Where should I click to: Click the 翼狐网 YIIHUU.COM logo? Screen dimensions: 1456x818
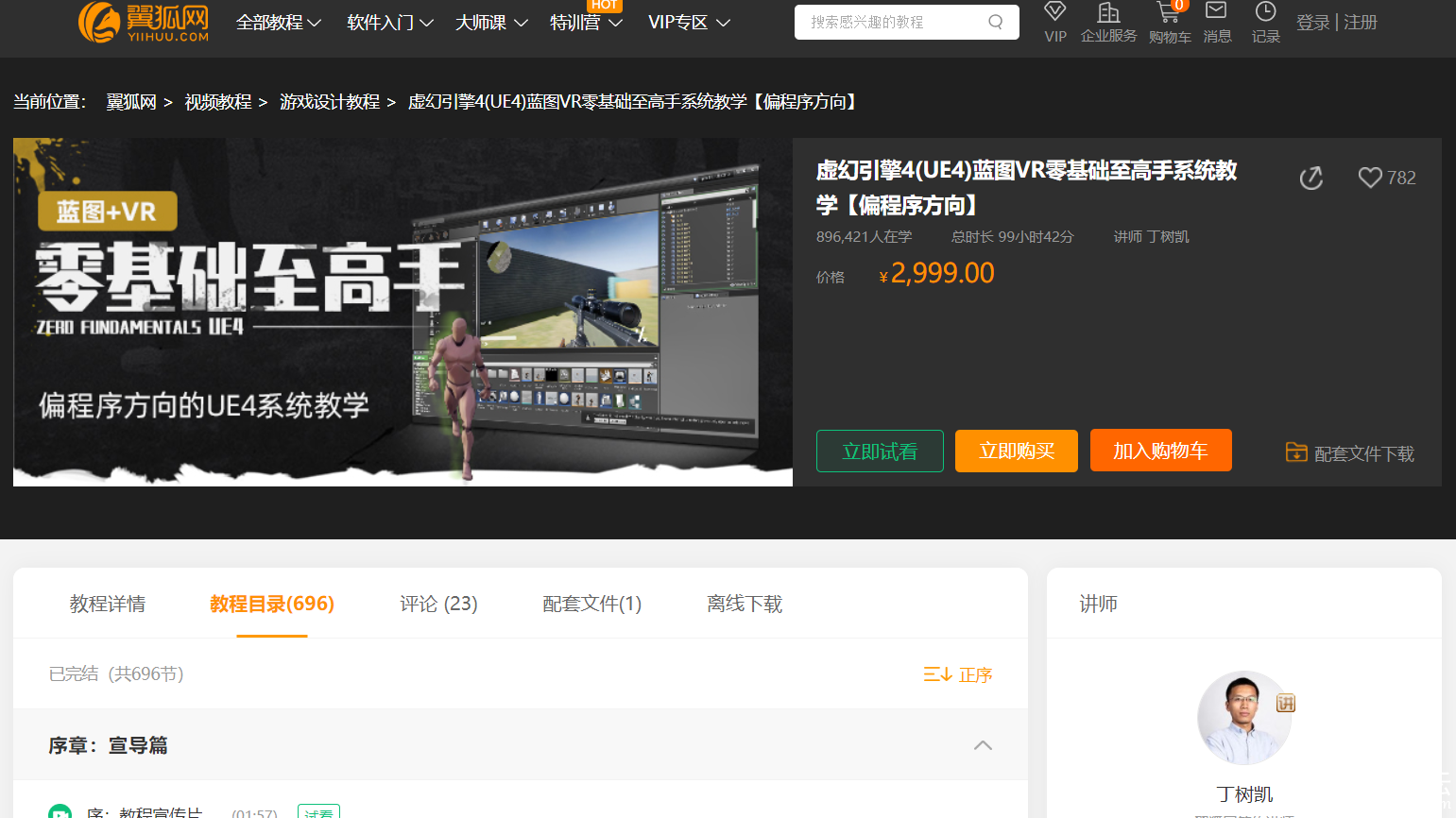[144, 22]
